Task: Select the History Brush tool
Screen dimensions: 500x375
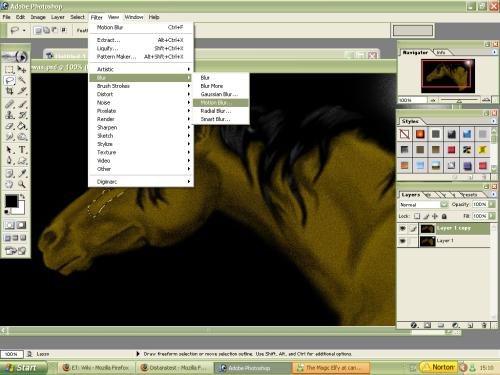Action: pyautogui.click(x=22, y=115)
